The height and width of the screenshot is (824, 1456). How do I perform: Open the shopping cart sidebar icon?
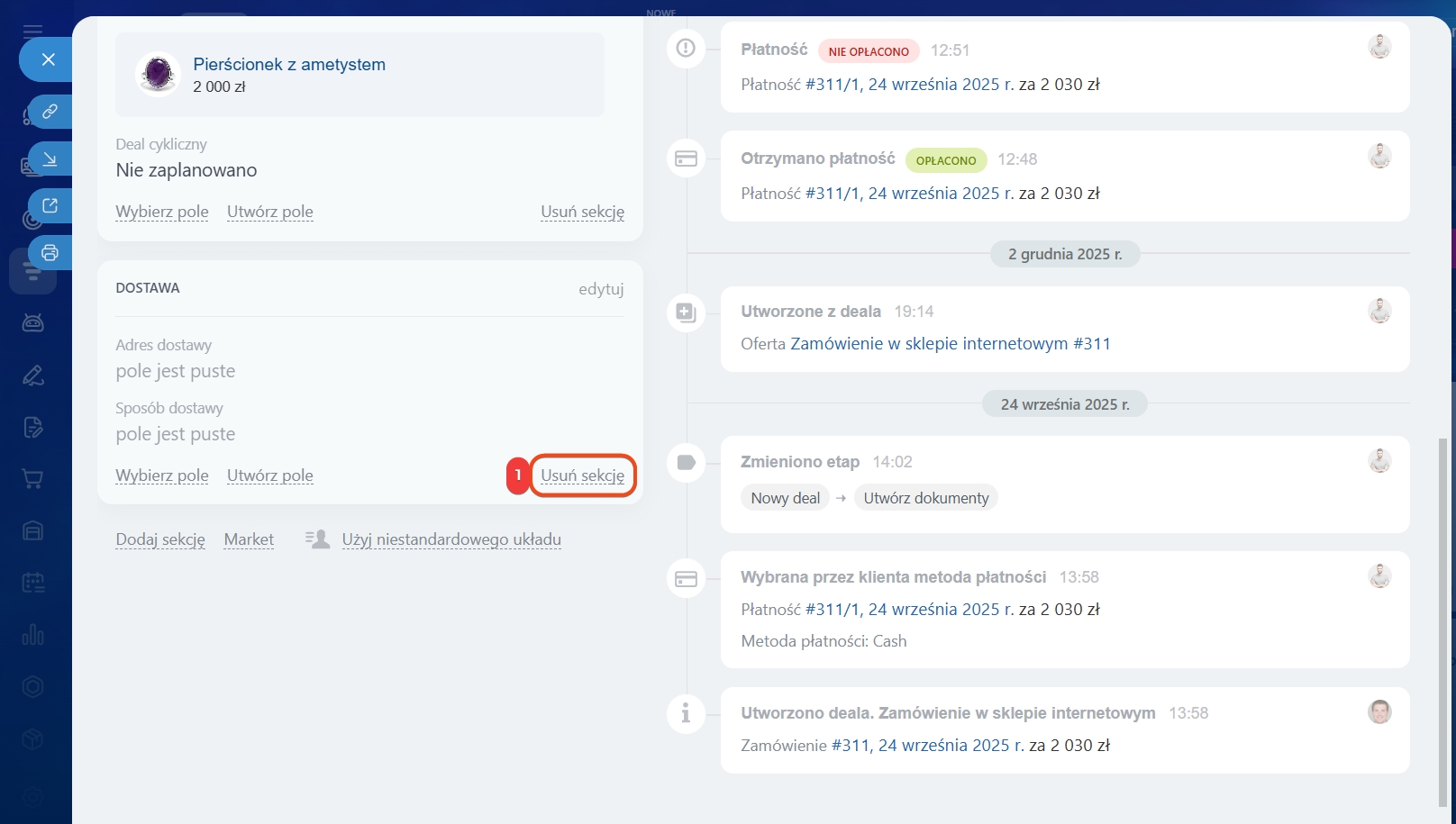[33, 479]
